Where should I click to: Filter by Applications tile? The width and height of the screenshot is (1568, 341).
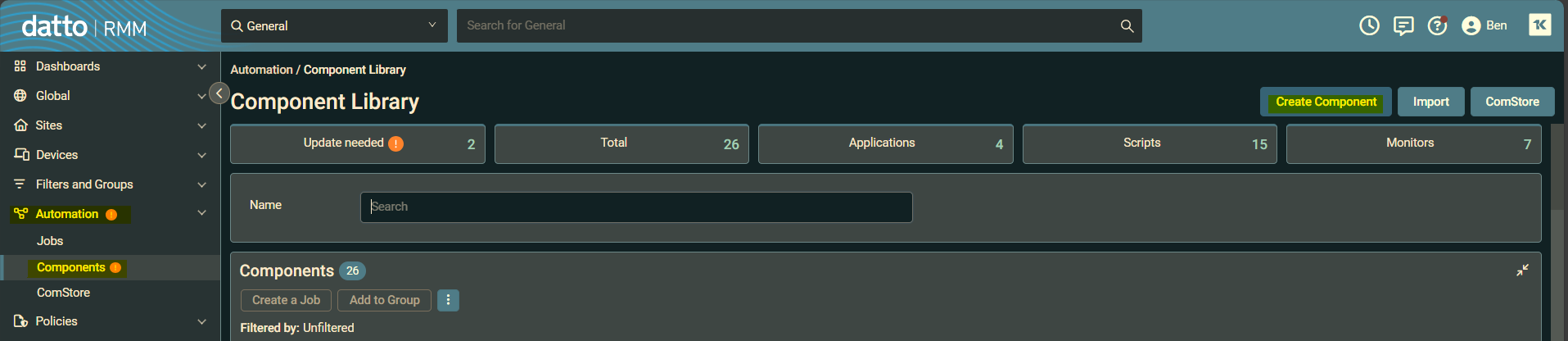click(x=886, y=144)
